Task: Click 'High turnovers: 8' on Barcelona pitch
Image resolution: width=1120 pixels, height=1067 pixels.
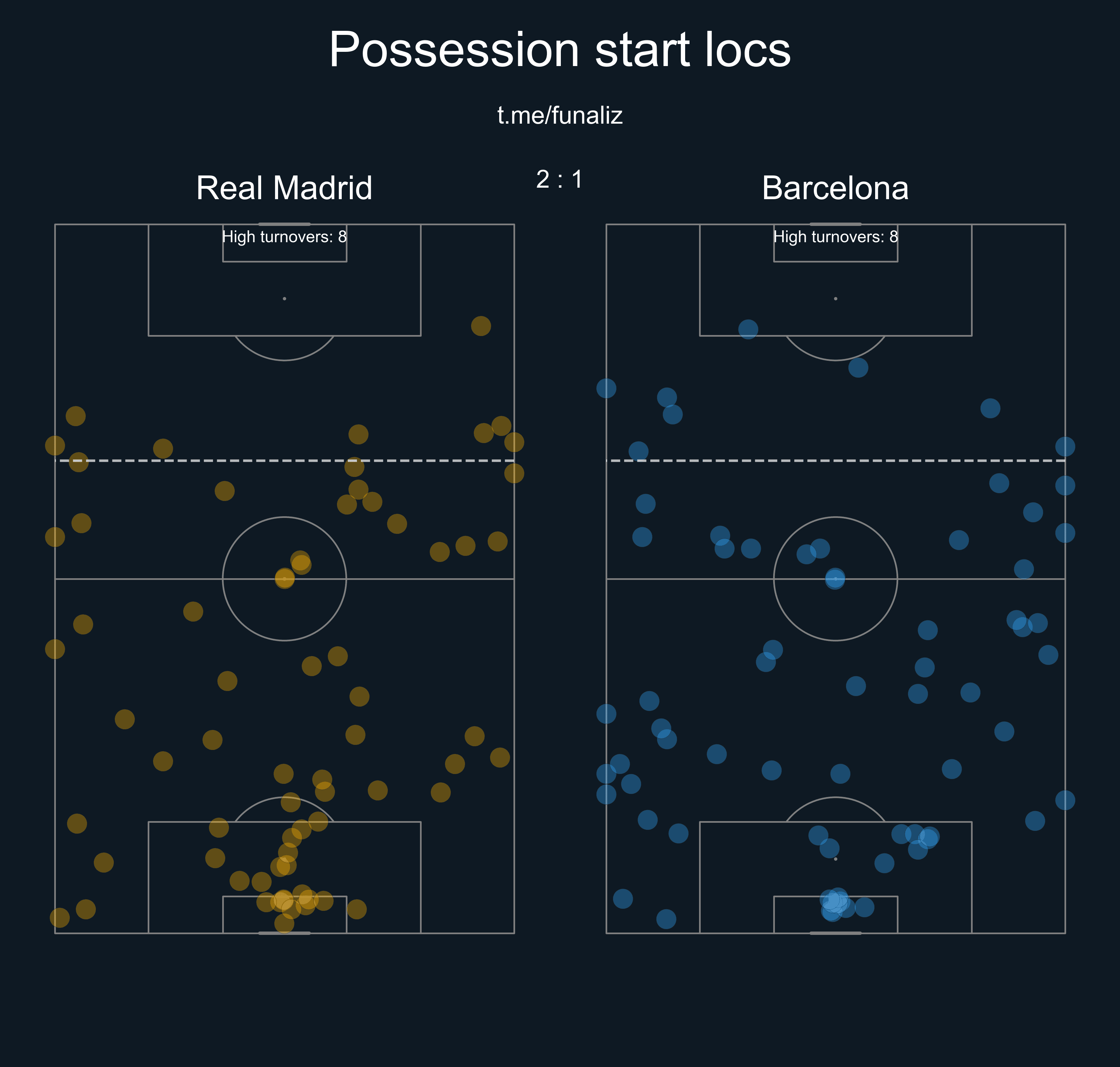Action: point(834,237)
